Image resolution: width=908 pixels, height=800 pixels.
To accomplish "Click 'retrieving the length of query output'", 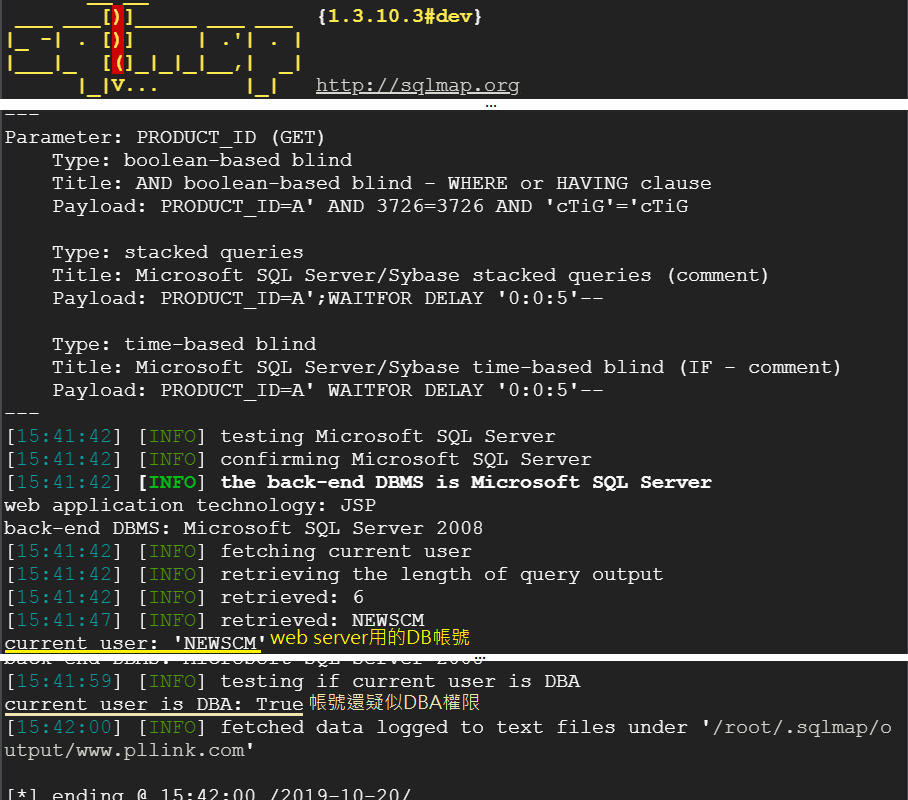I will pos(335,575).
